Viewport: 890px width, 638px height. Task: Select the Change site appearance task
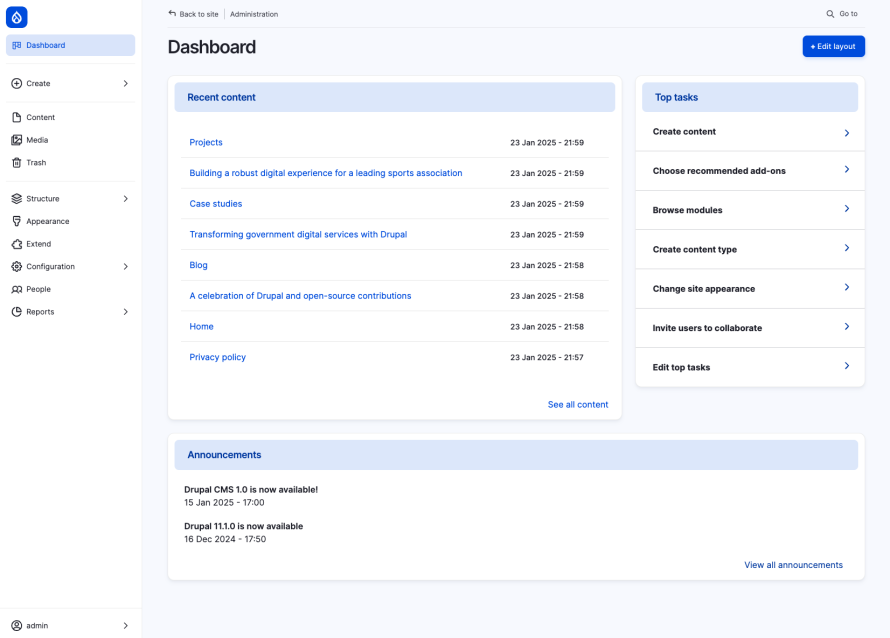[x=750, y=289]
